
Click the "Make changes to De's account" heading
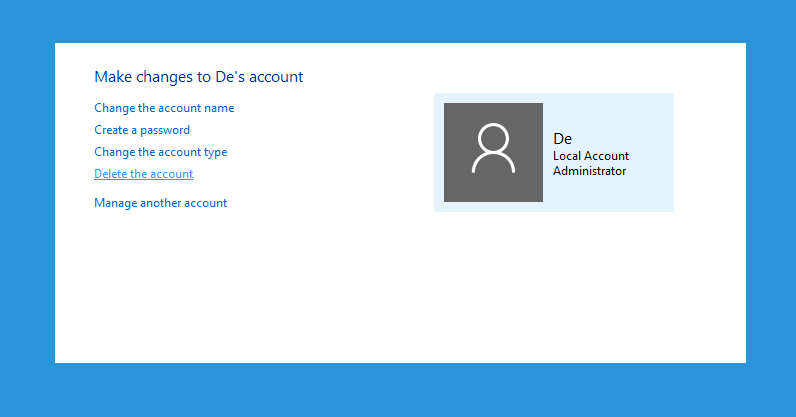[x=198, y=77]
